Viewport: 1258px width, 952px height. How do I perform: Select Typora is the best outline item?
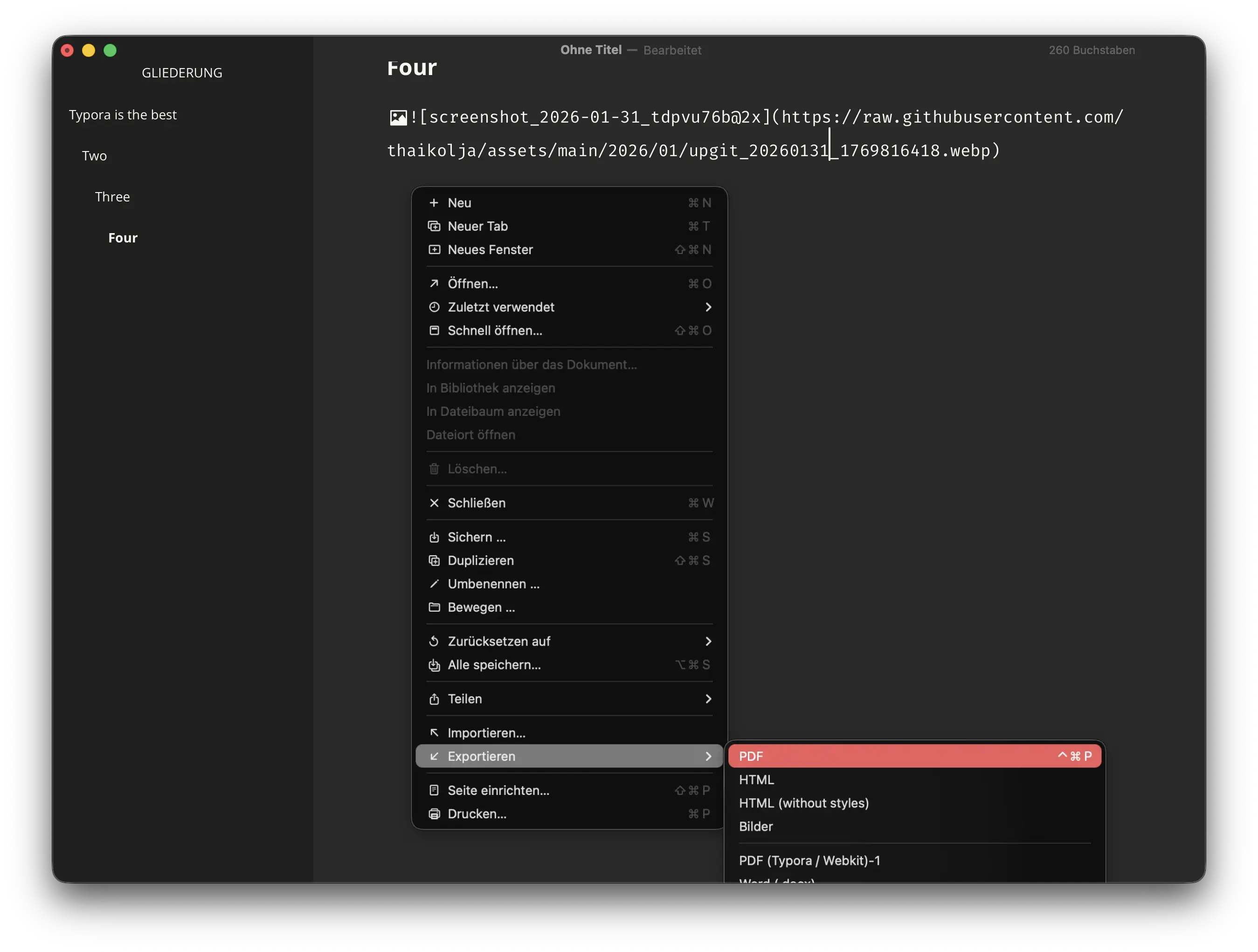[x=122, y=115]
